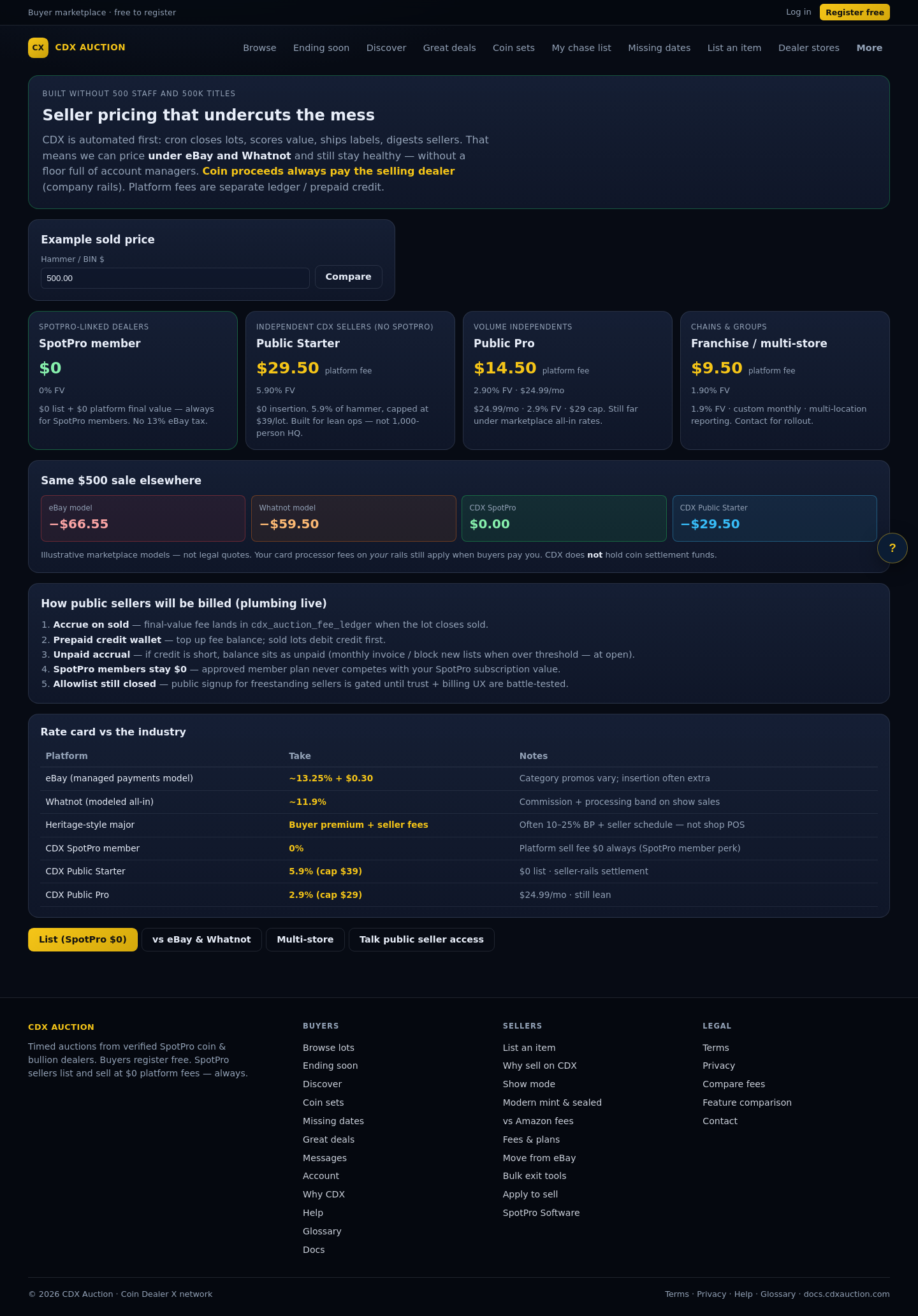Click the eBay (managed payments model) row

point(459,778)
